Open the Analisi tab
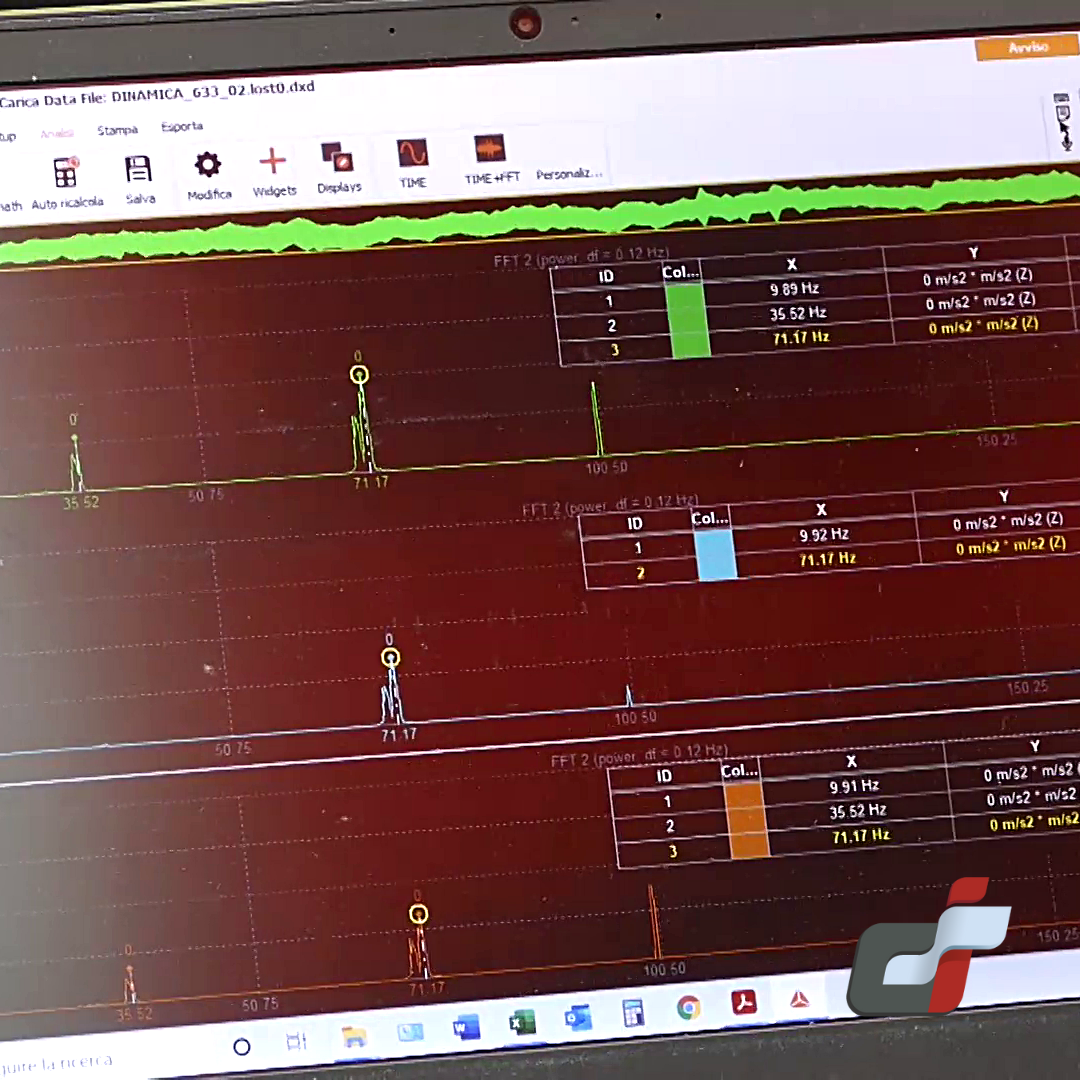This screenshot has height=1080, width=1080. tap(57, 133)
